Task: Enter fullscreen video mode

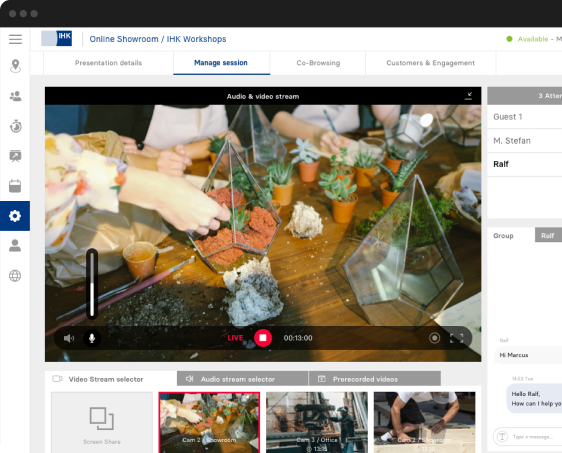Action: tap(457, 338)
